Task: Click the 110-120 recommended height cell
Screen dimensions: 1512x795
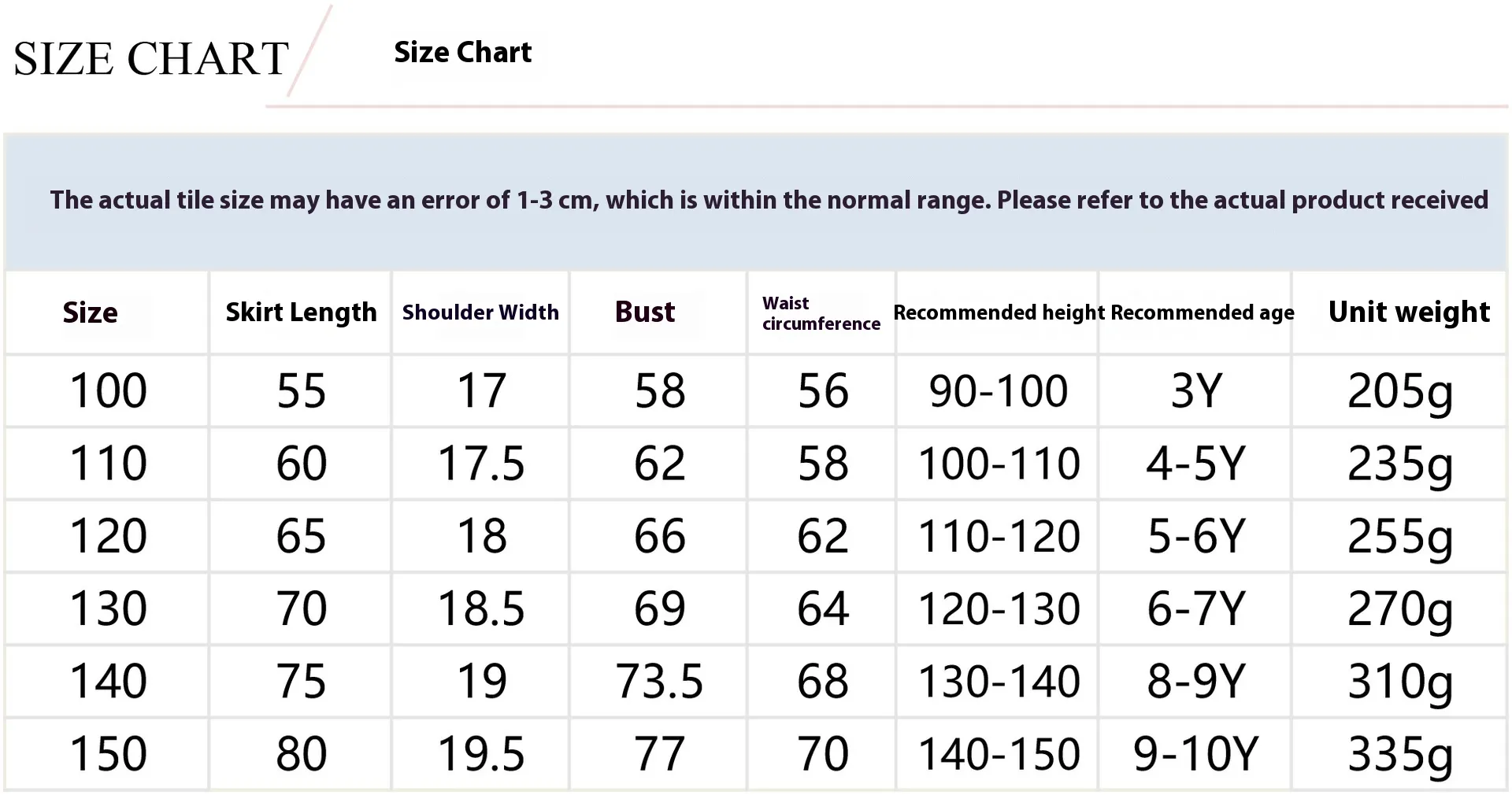Action: pos(999,536)
